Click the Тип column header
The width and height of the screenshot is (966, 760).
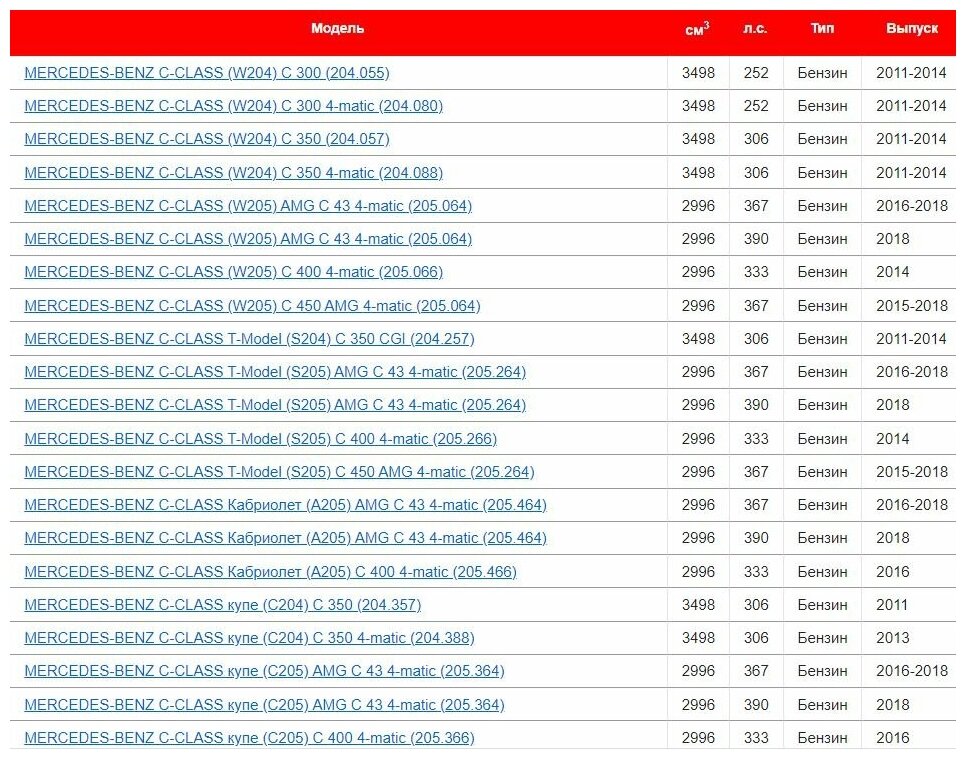coord(822,28)
